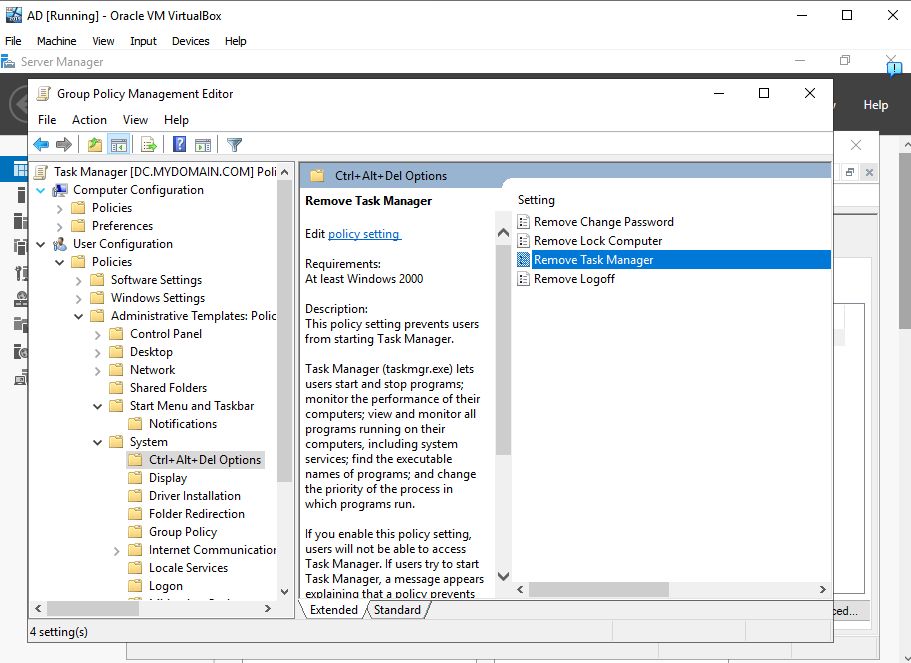Click the Group Policy Management Editor title bar icon
The height and width of the screenshot is (663, 911).
(43, 94)
